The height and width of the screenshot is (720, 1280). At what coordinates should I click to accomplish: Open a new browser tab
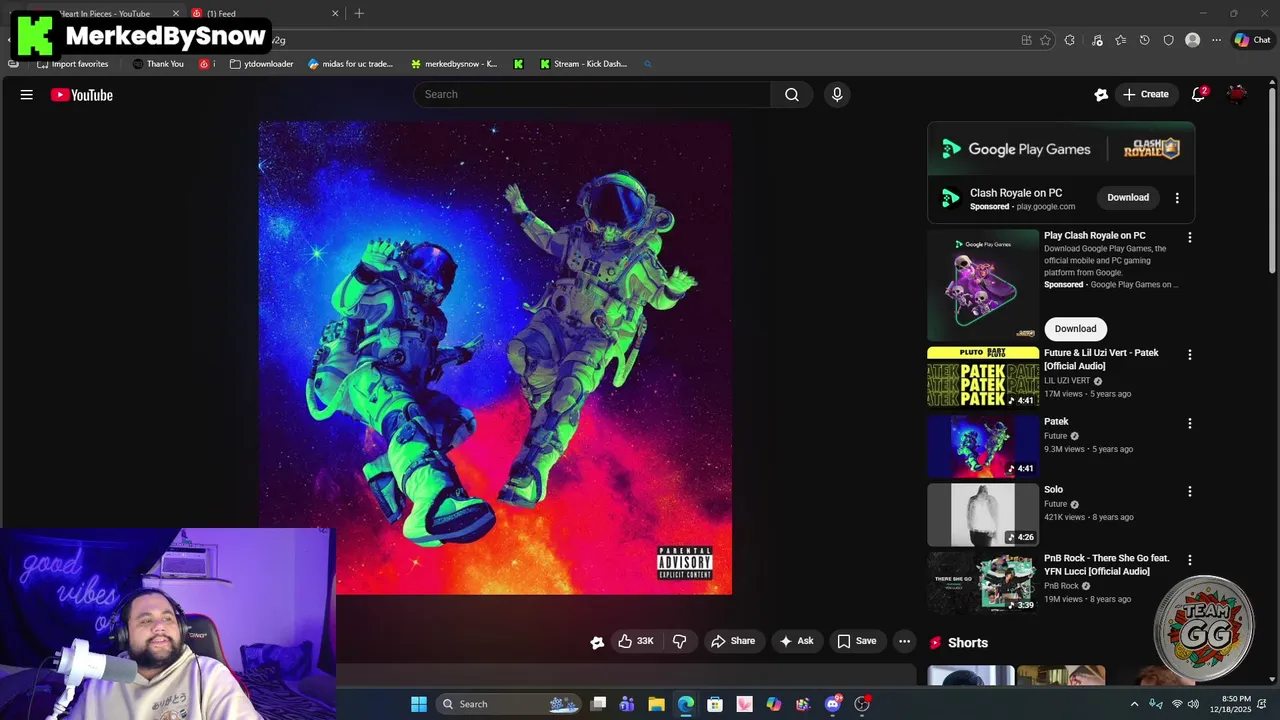tap(359, 14)
